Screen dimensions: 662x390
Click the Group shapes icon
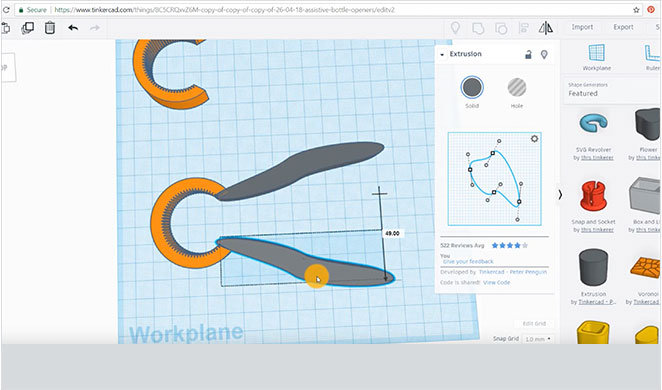tap(478, 28)
